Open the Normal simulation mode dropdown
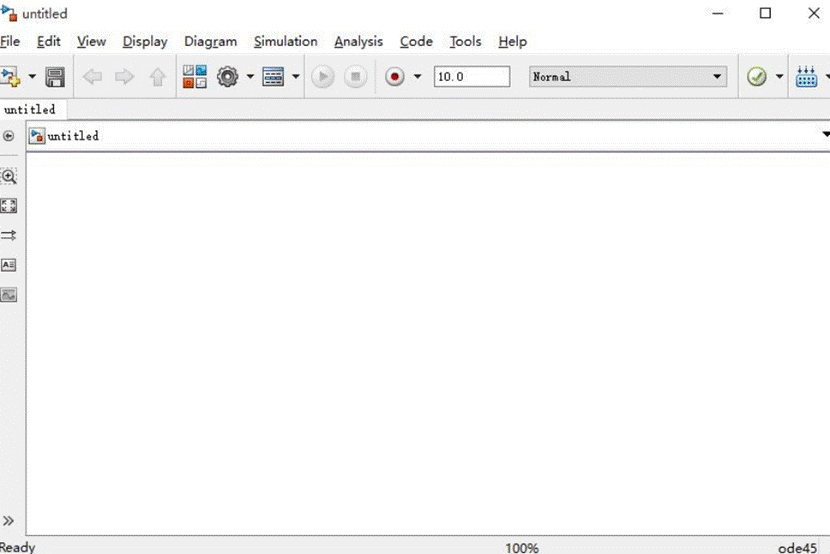Viewport: 830px width, 554px height. click(x=627, y=77)
